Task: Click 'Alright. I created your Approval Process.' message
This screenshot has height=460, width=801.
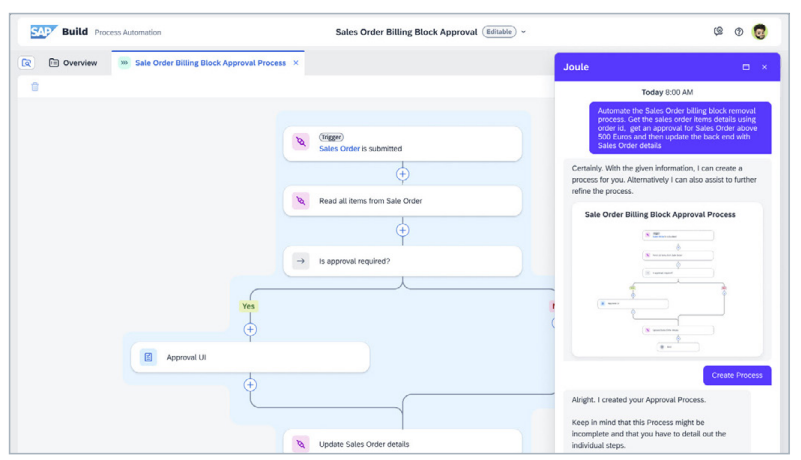Action: coord(639,400)
